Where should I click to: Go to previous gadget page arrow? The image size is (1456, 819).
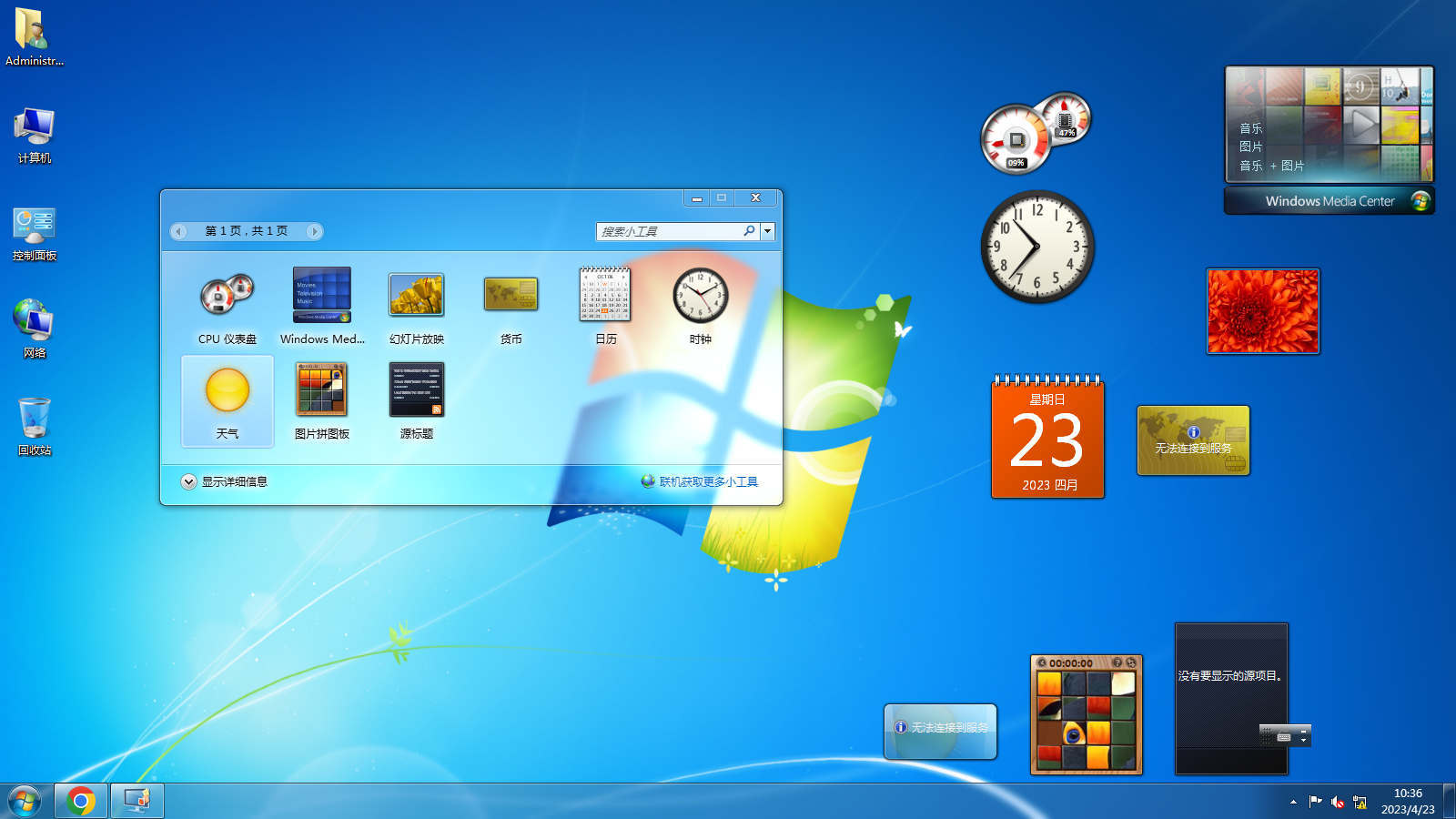(179, 231)
